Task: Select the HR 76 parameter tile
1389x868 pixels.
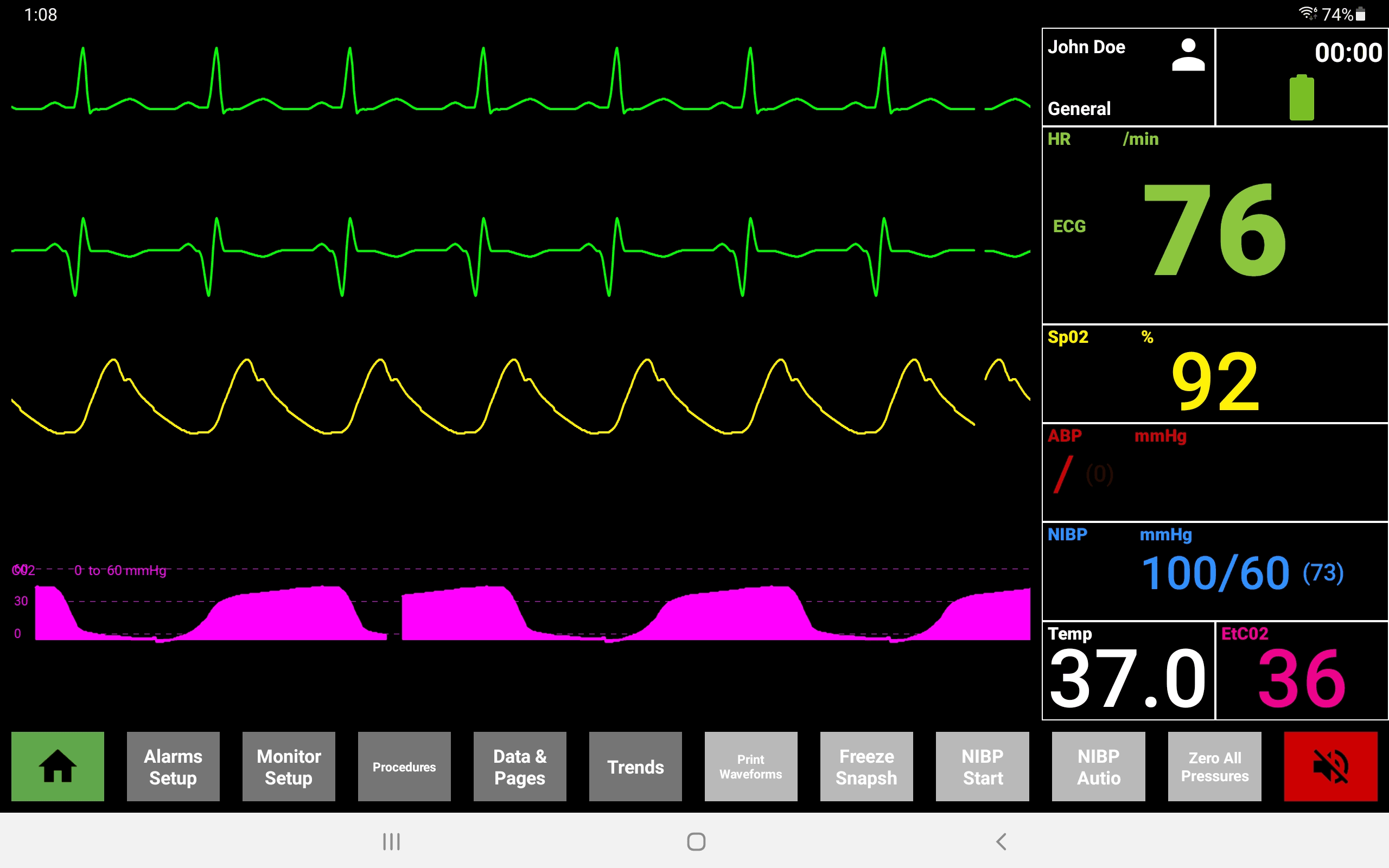Action: click(x=1214, y=229)
